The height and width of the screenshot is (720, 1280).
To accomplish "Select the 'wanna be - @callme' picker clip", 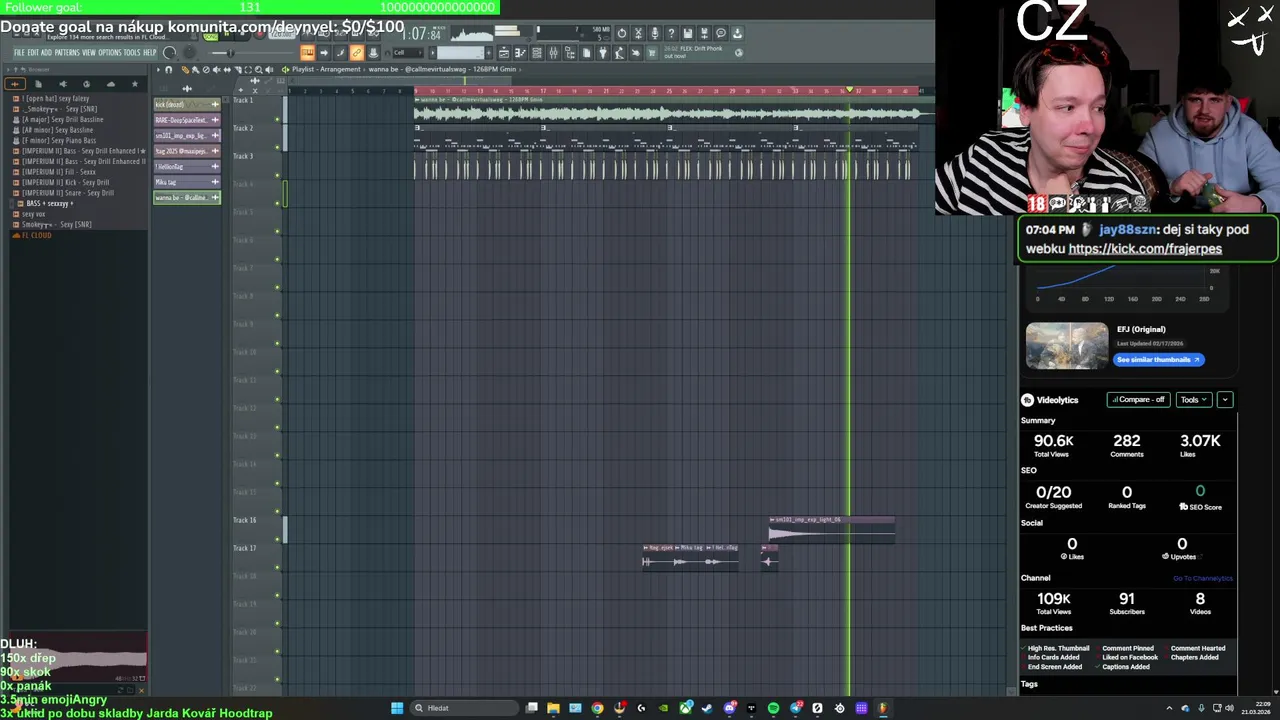I will (187, 197).
